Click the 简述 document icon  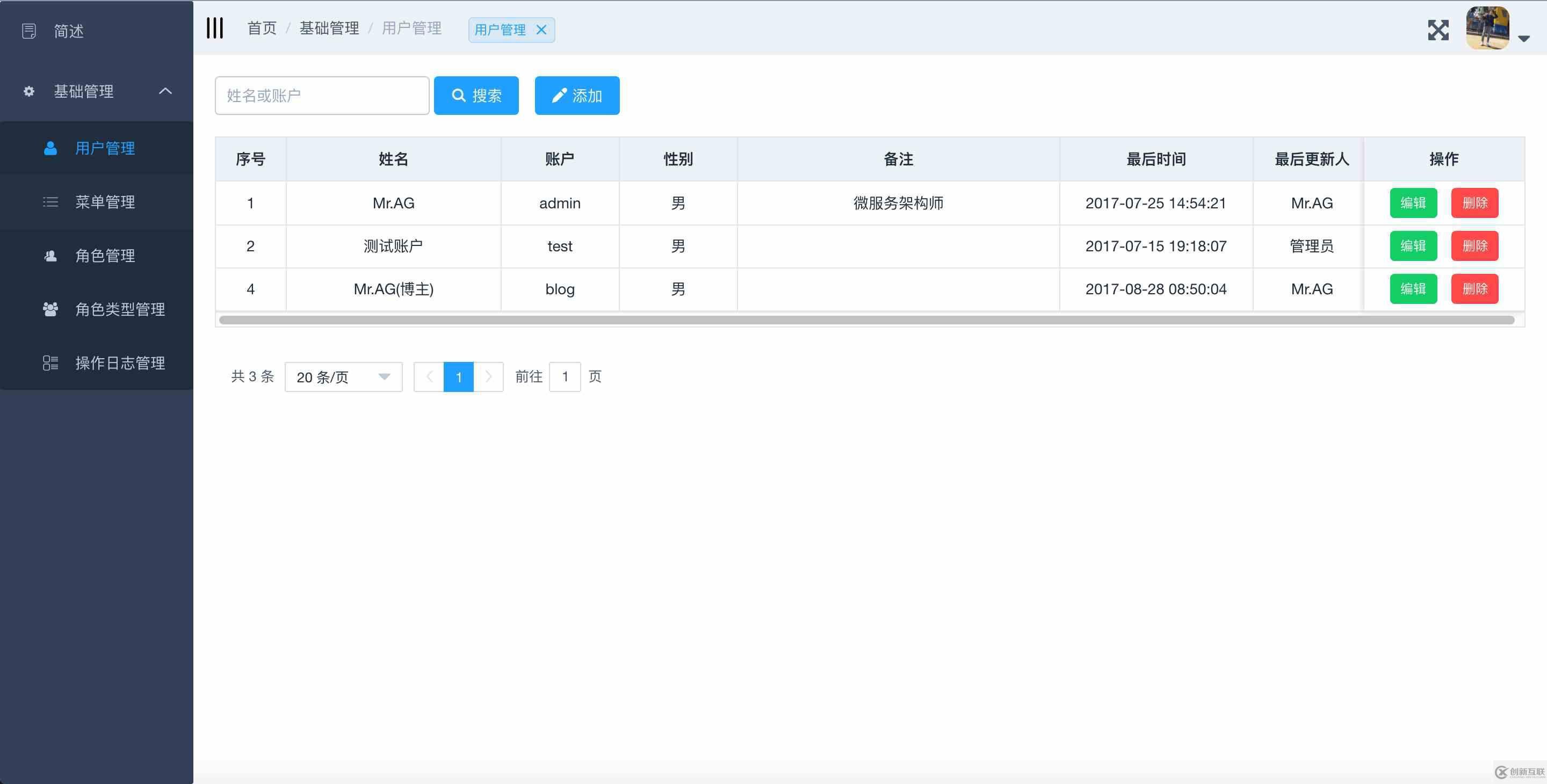click(29, 31)
